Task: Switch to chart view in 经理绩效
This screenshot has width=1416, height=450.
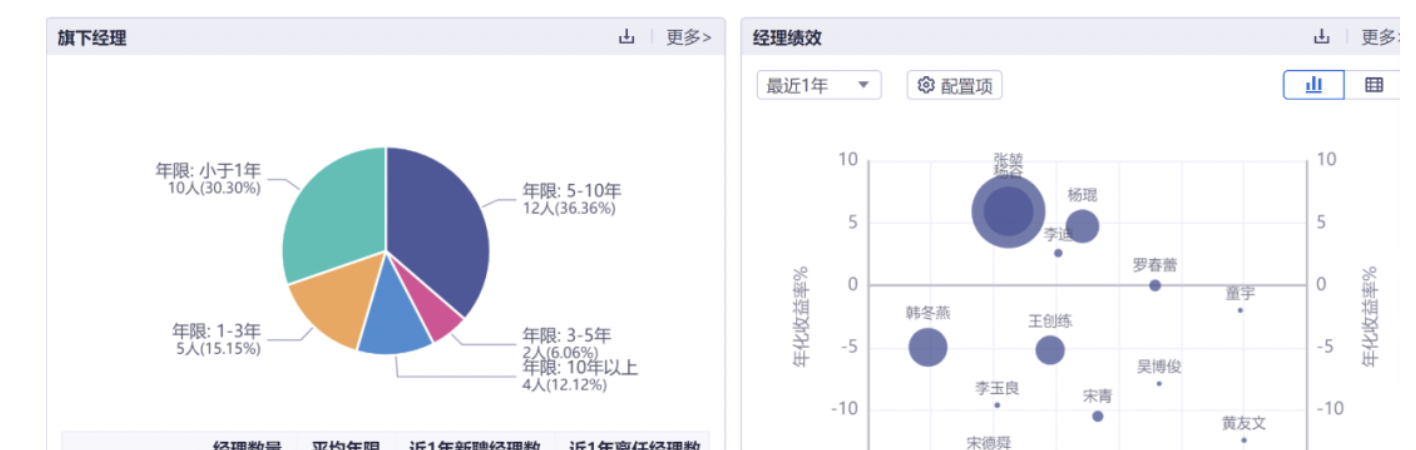Action: click(x=1314, y=85)
